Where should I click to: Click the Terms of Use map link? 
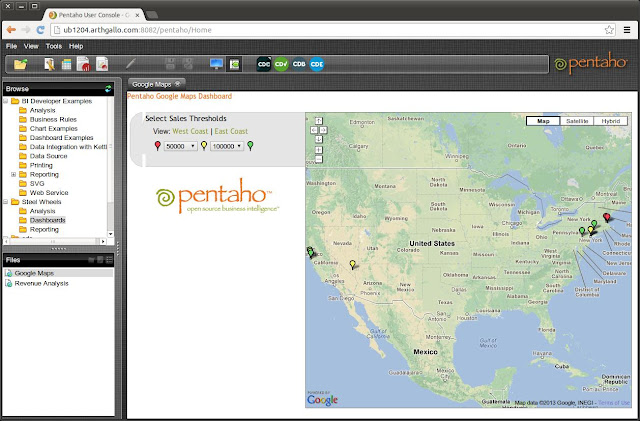614,403
